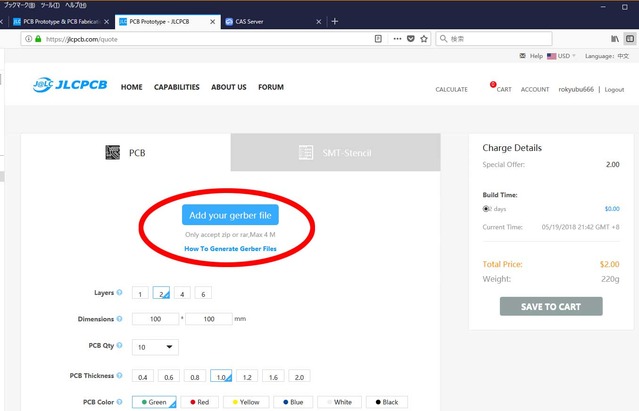This screenshot has height=411, width=639.
Task: Select Green PCB color
Action: tap(154, 402)
